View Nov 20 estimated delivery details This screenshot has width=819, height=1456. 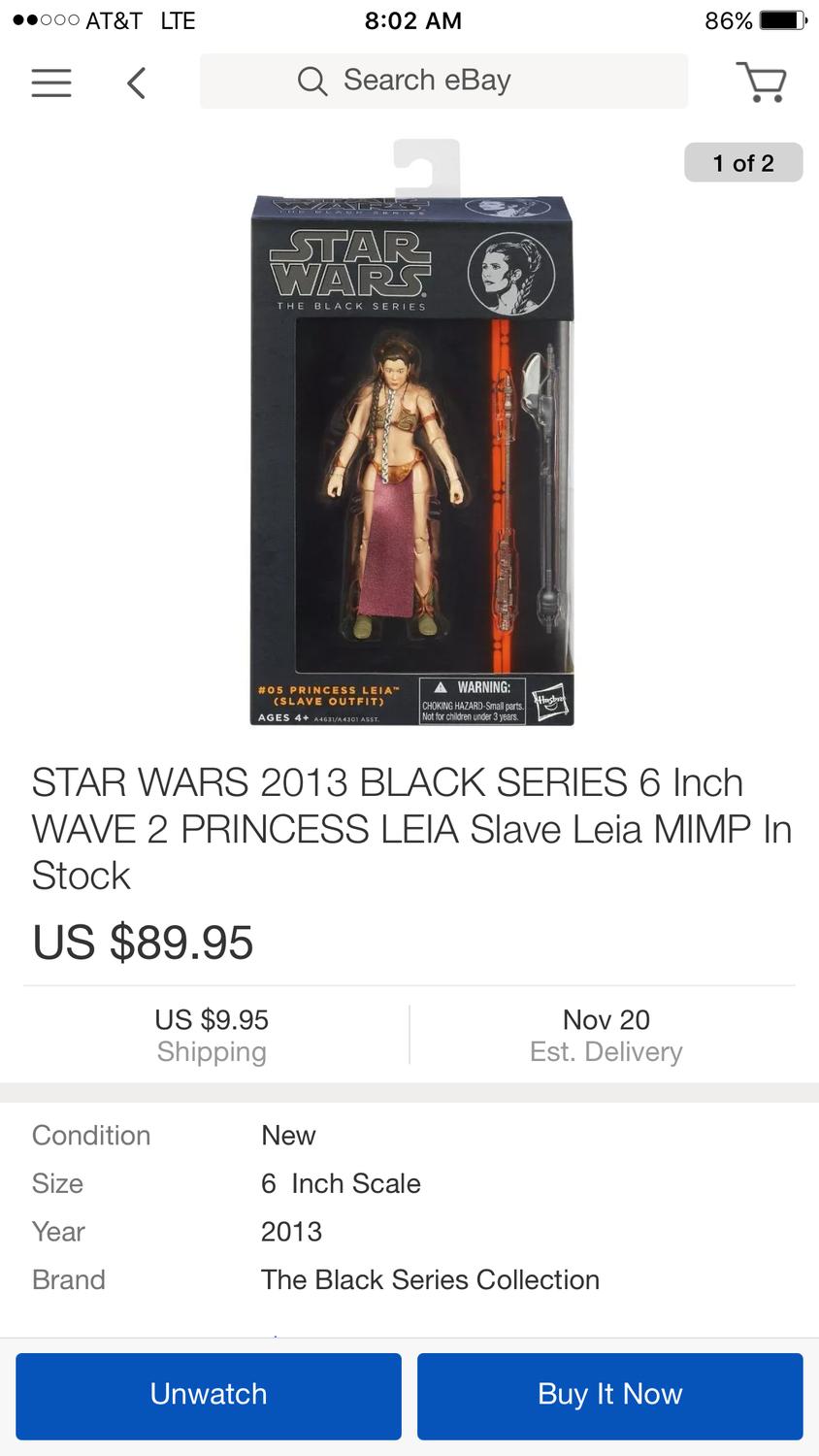coord(606,1035)
